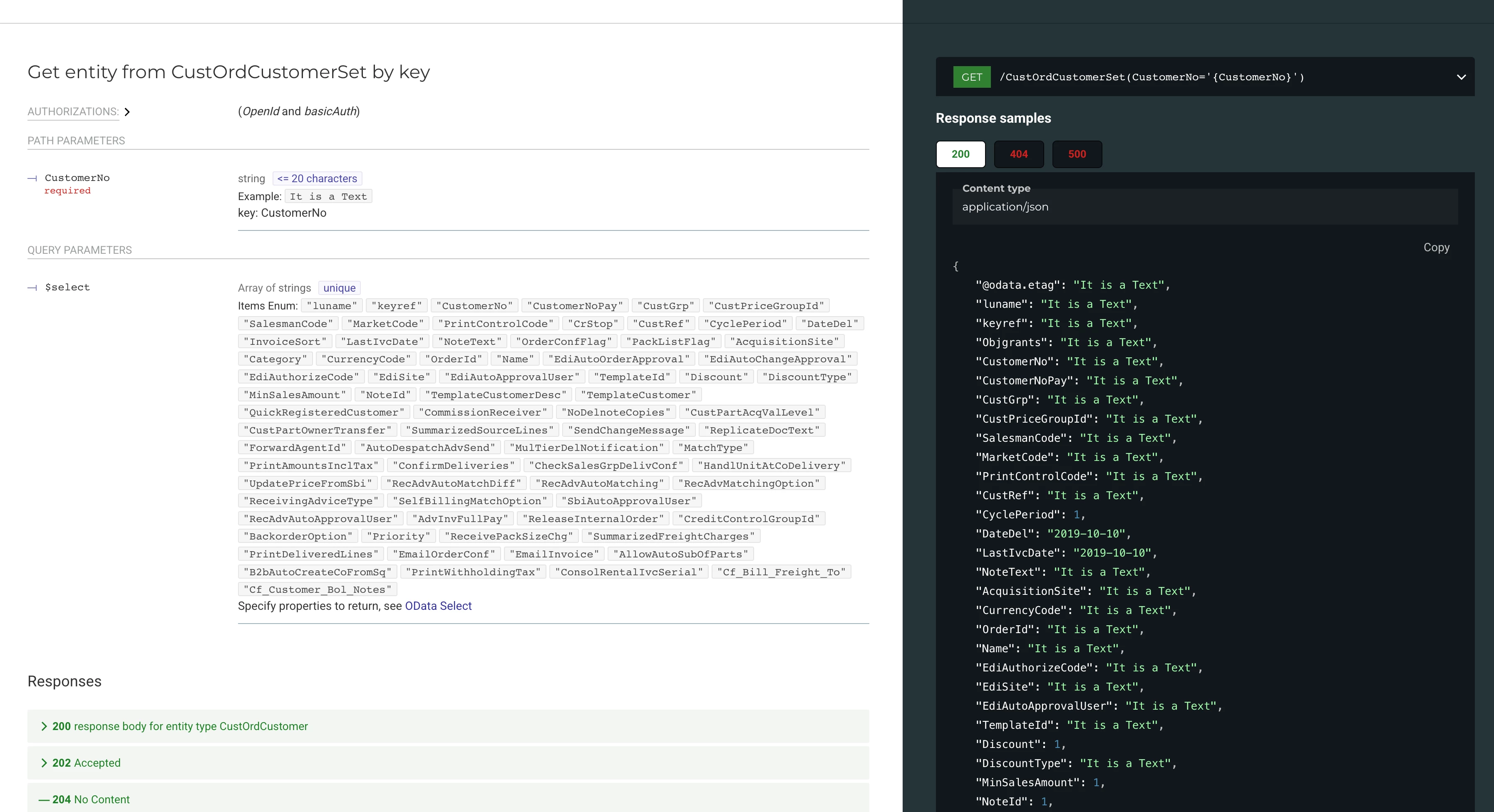Click the "InvoiceSort" enum item
Screen dimensions: 1494x812
coord(285,342)
